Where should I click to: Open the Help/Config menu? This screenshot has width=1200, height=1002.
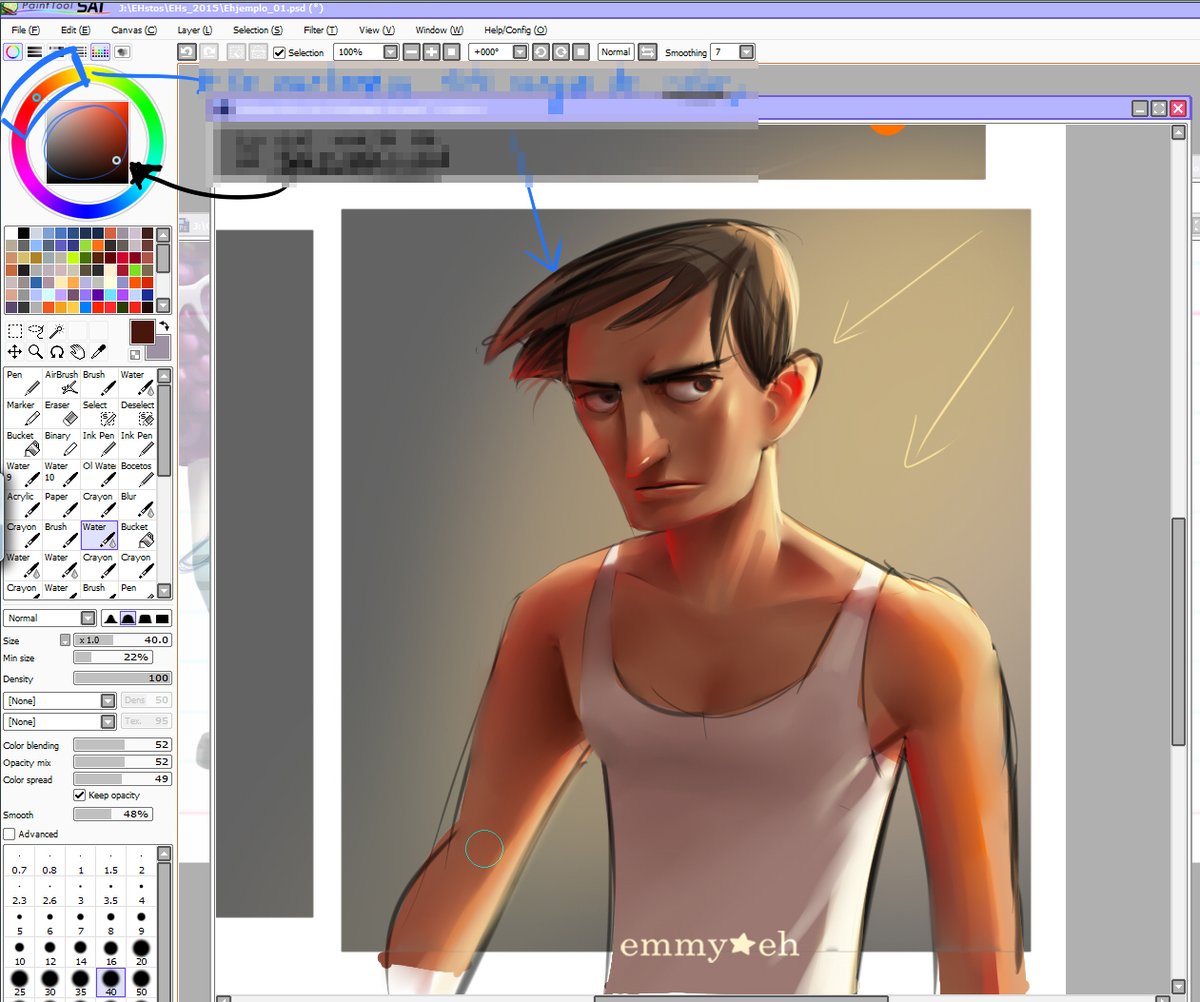click(515, 30)
